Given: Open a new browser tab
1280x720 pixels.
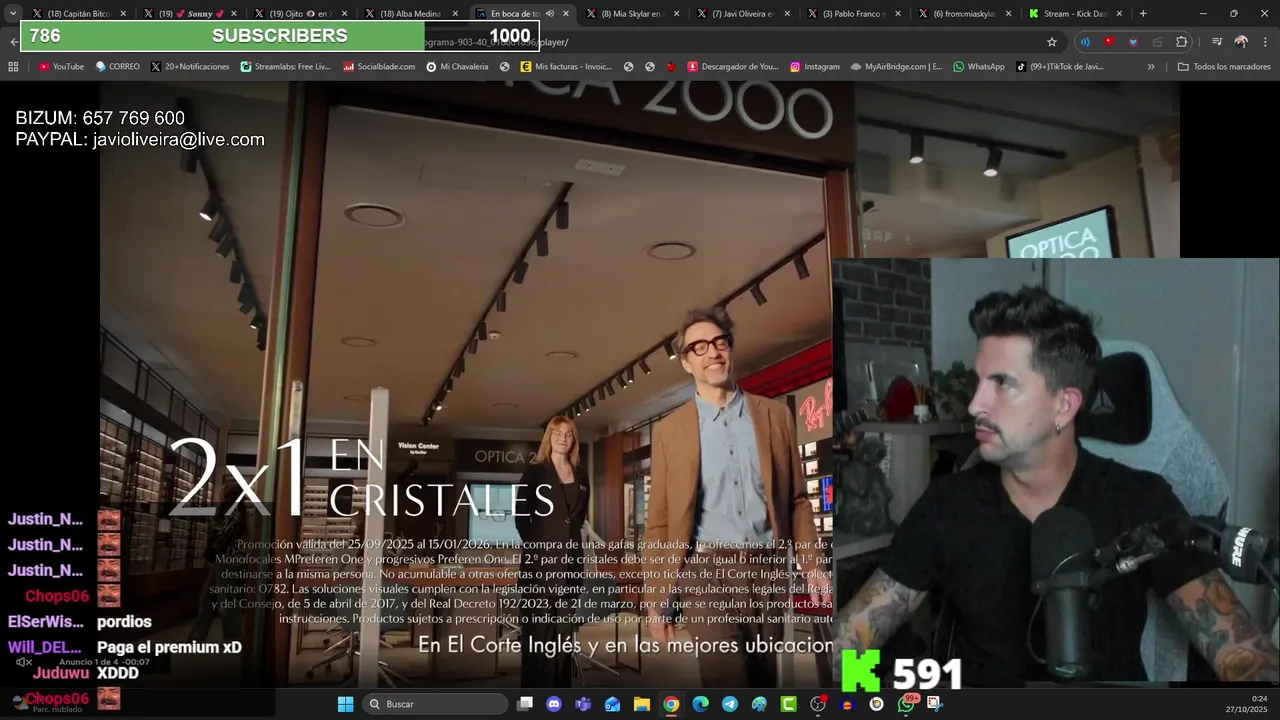Looking at the screenshot, I should pyautogui.click(x=1143, y=14).
